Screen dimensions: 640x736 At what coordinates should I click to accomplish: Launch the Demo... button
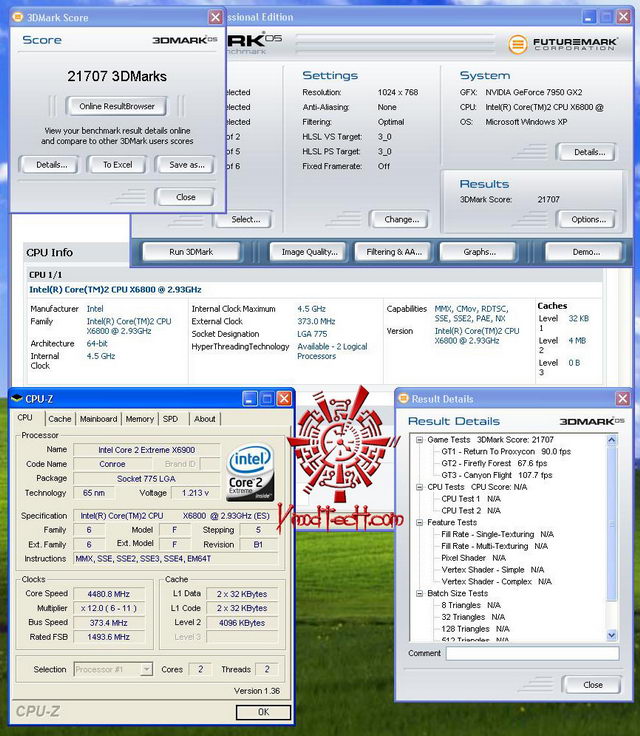click(585, 252)
